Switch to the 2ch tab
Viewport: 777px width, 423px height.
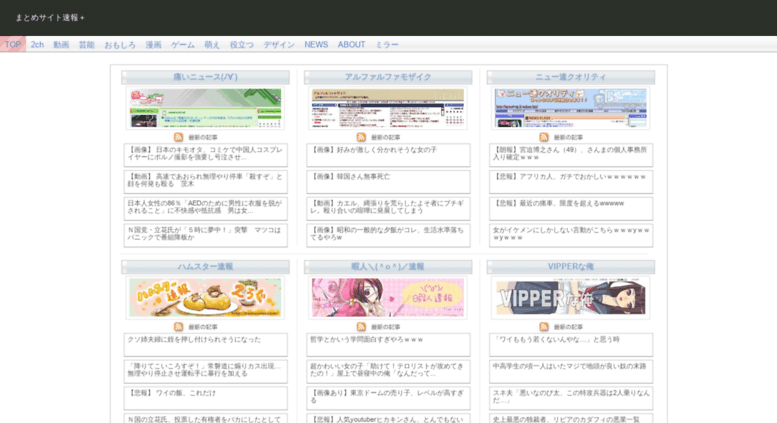(x=37, y=45)
